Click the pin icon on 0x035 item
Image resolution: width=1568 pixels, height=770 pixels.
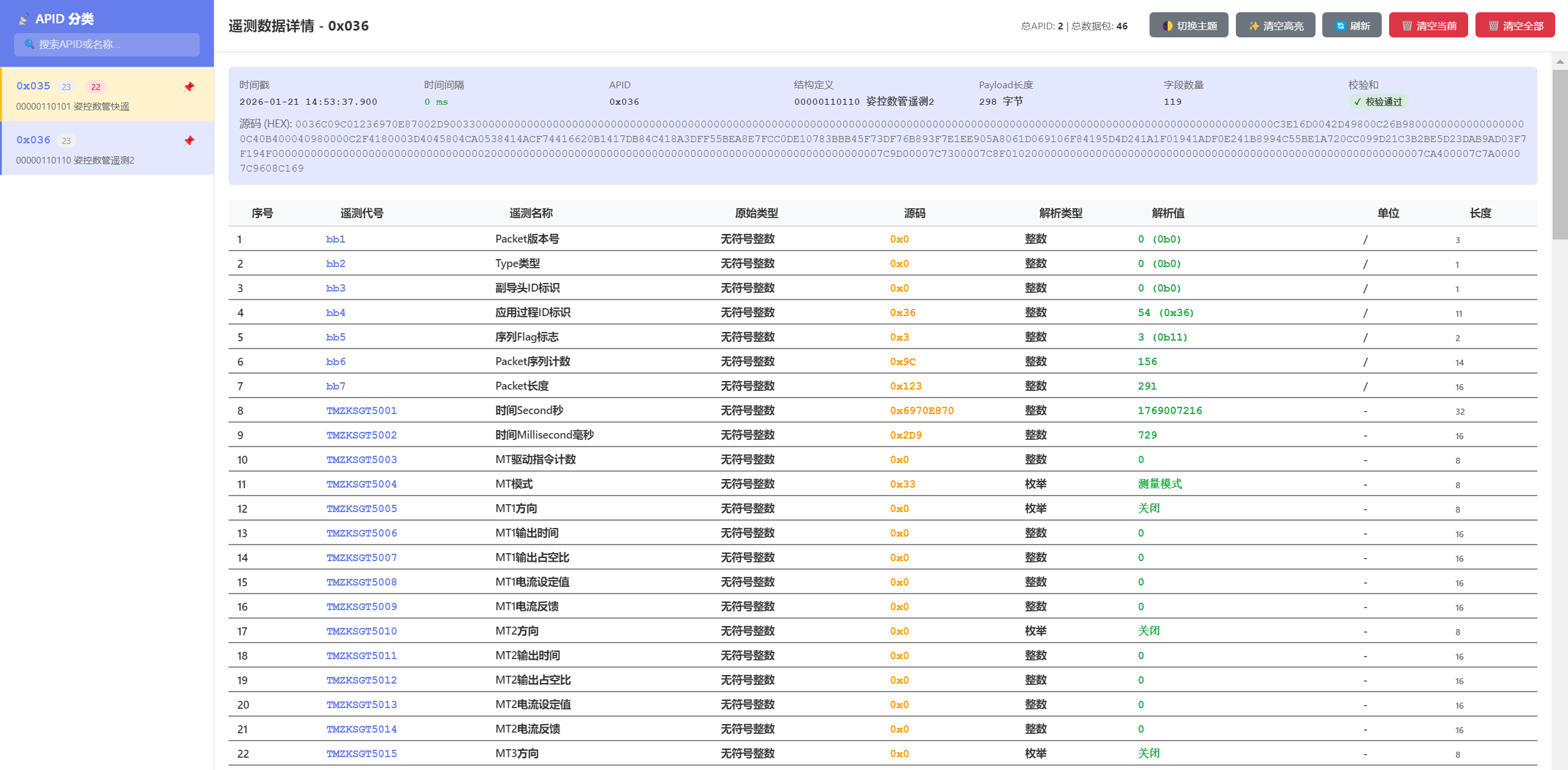click(189, 87)
